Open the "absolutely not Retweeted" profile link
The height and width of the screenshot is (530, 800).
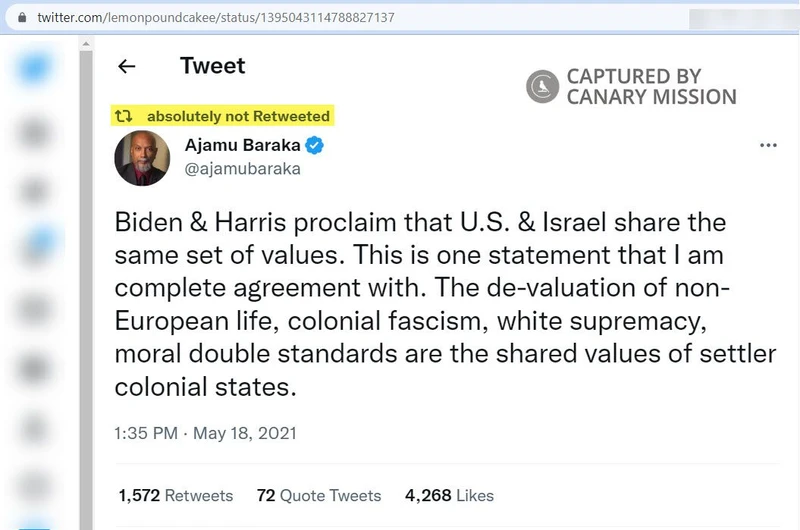coord(238,116)
